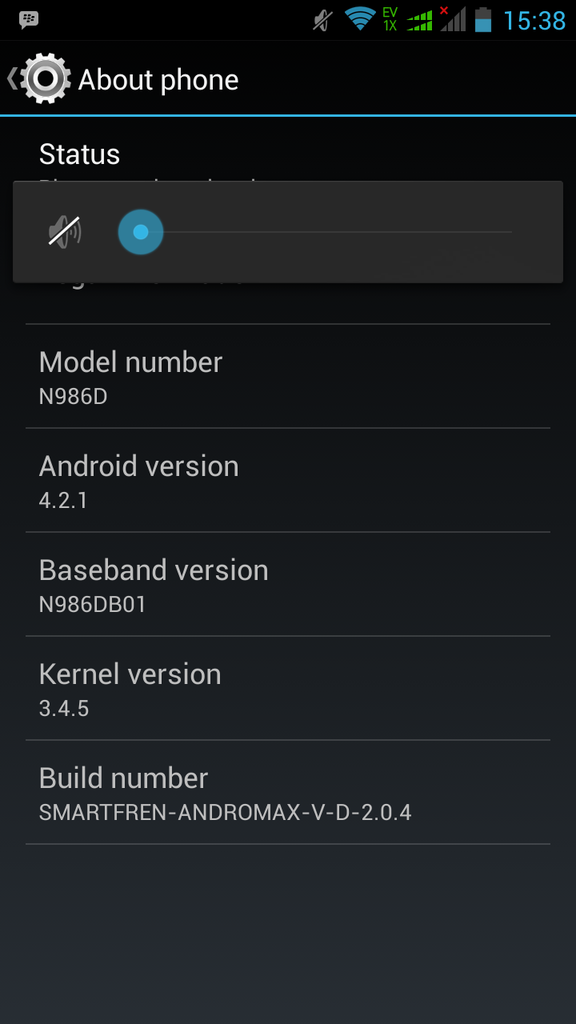Tap the Settings gear icon
This screenshot has width=576, height=1024.
[x=46, y=79]
